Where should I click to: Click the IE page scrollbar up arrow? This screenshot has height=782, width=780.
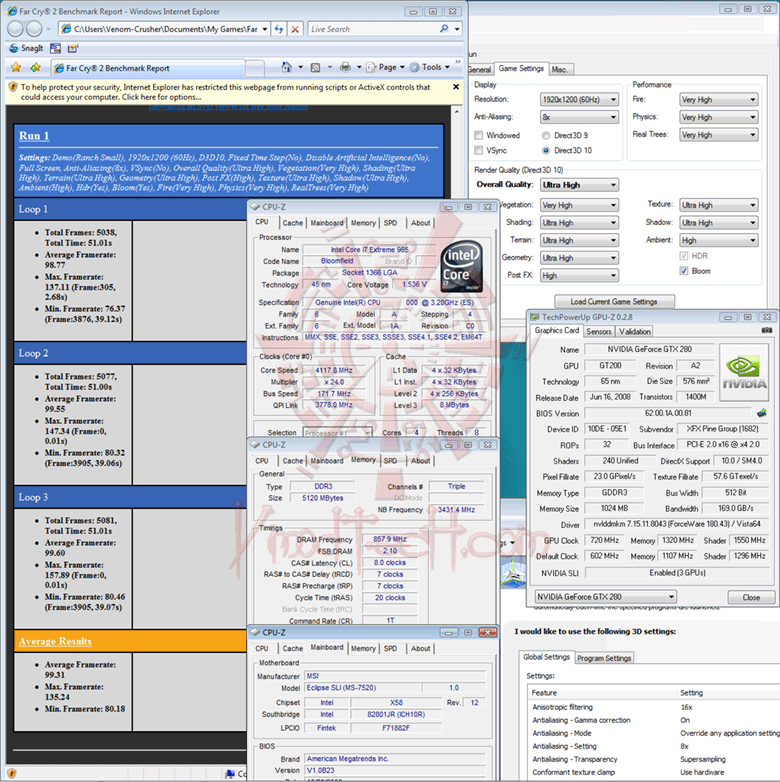pos(457,111)
